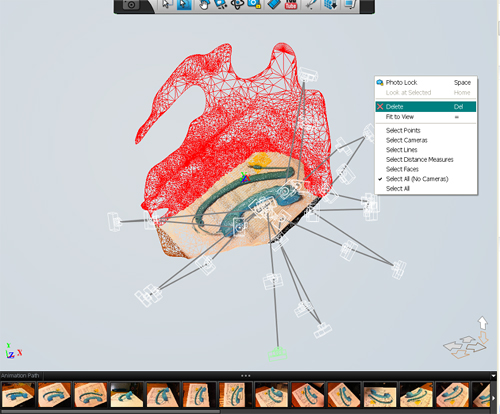
Task: Click the white up arrow navigation control
Action: 482,322
